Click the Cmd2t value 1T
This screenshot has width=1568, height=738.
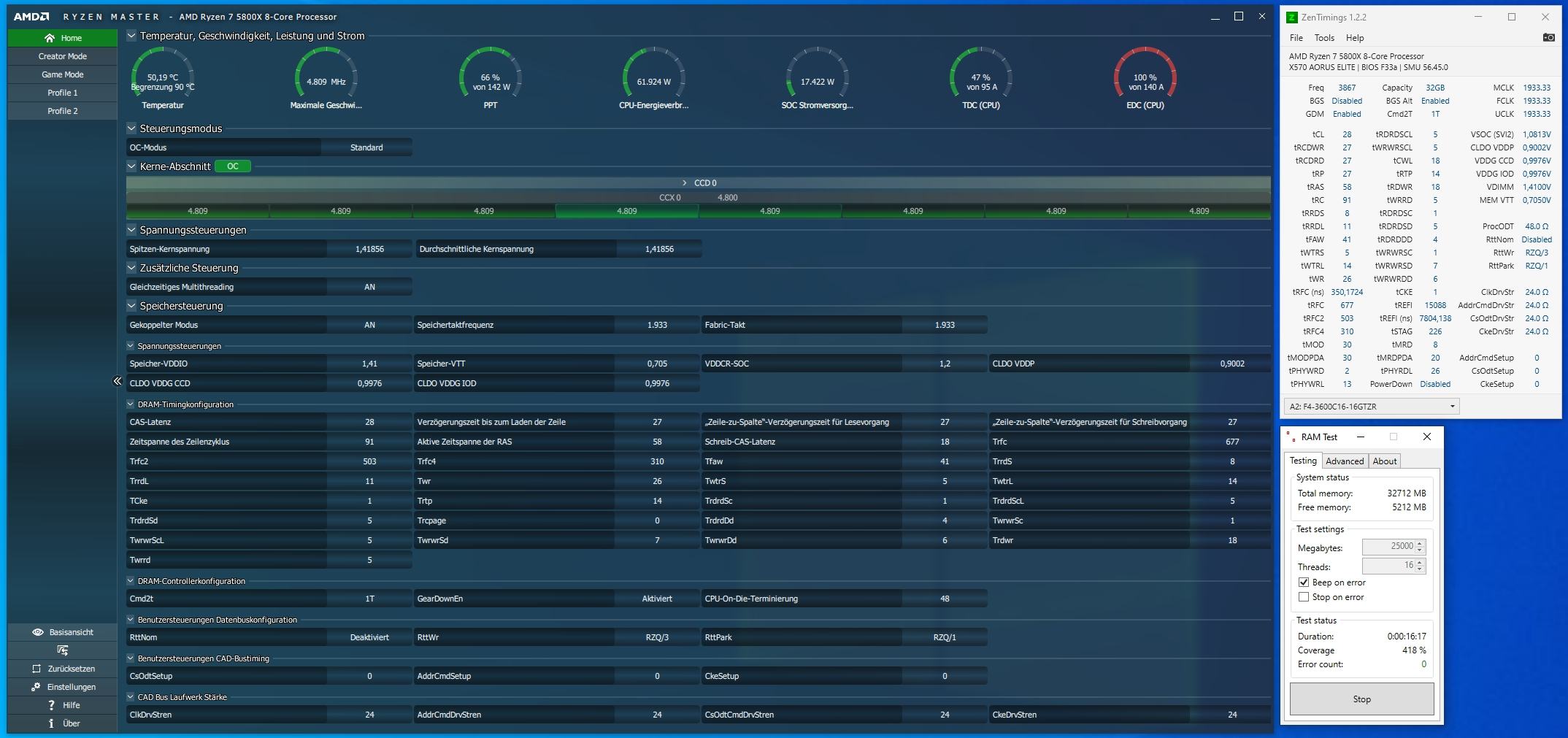(x=369, y=599)
